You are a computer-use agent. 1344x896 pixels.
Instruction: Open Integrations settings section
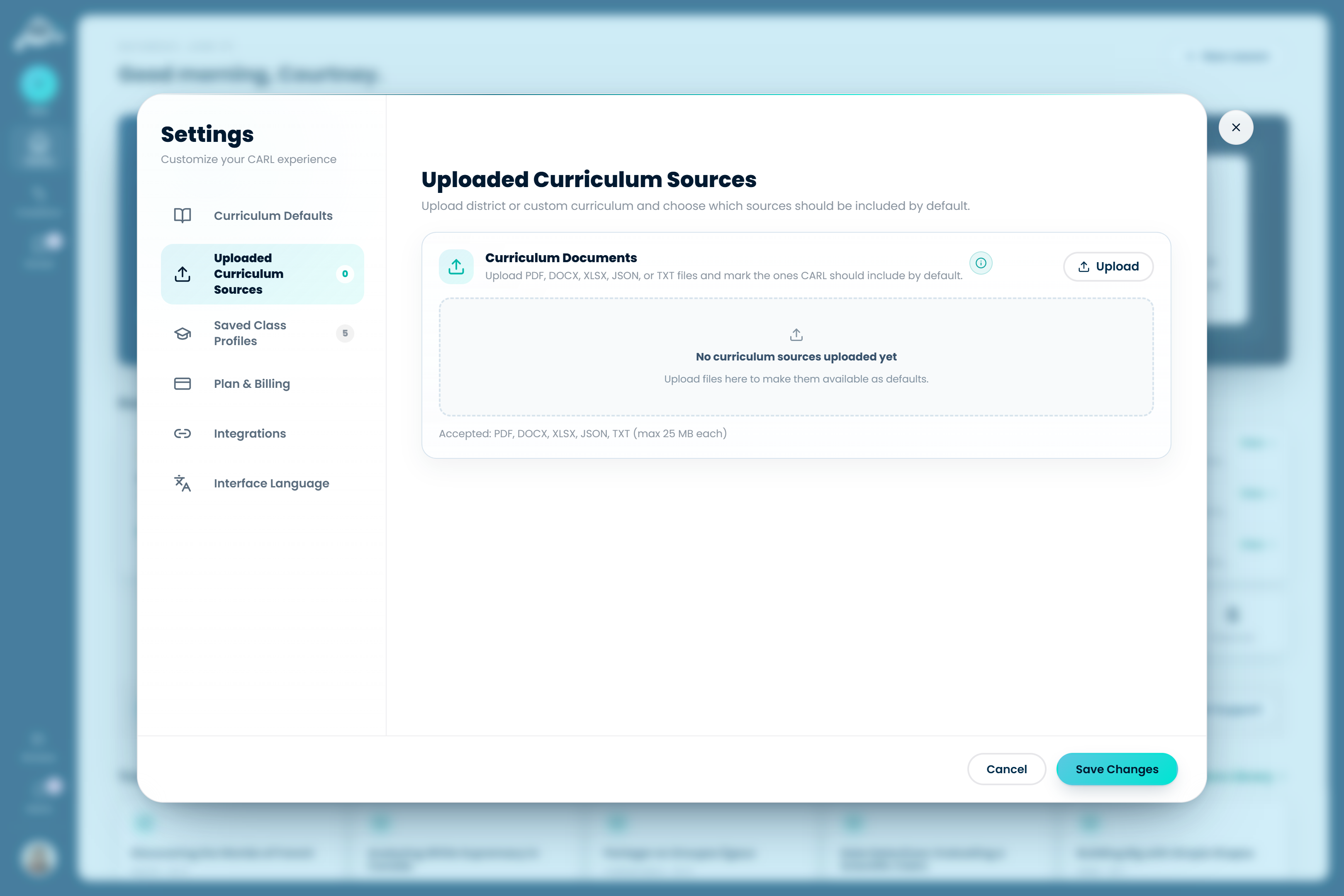[x=262, y=433]
